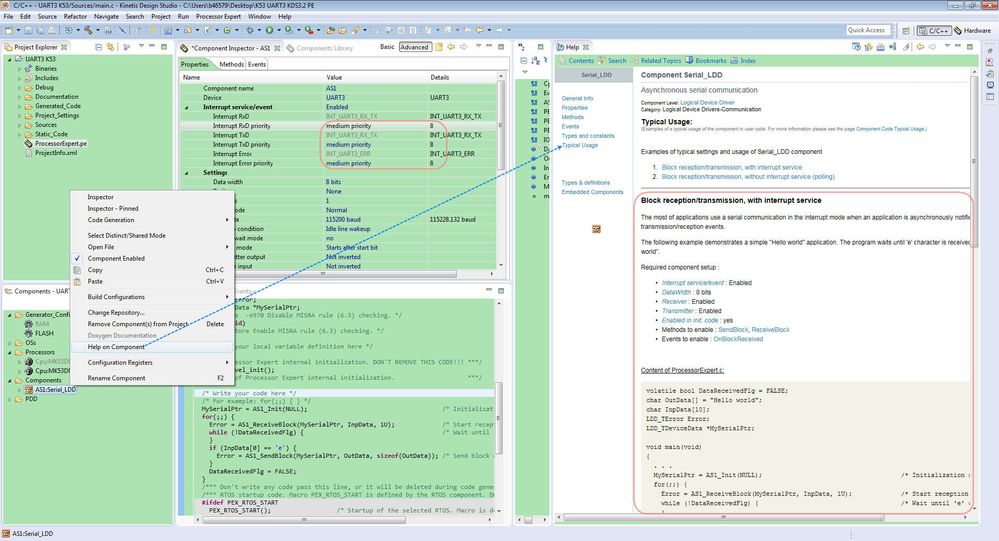The width and height of the screenshot is (999, 541).
Task: Collapse the Generator_Configurations node
Action: click(x=10, y=315)
